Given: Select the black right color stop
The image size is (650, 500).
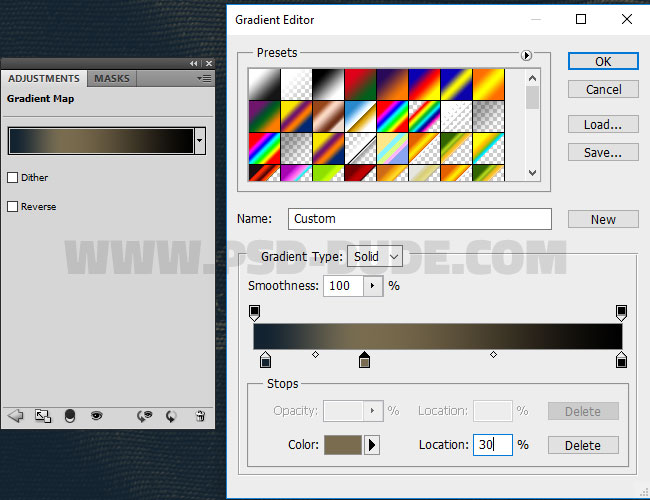Looking at the screenshot, I should click(x=621, y=360).
